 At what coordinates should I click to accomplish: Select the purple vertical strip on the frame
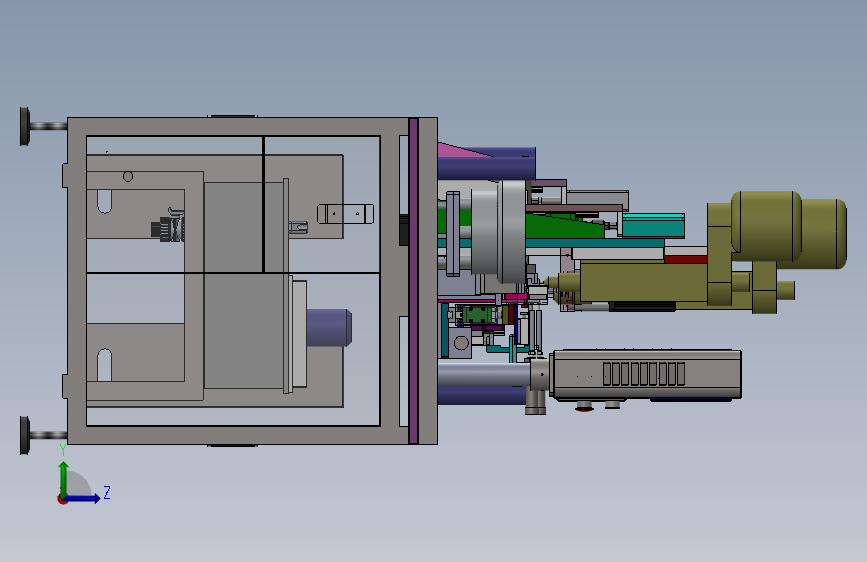413,280
